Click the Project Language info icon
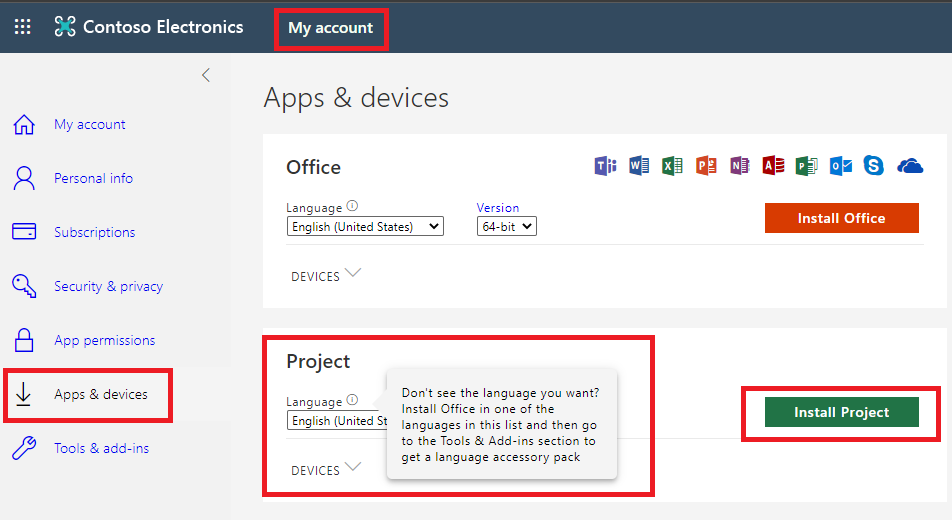This screenshot has height=520, width=952. [x=352, y=400]
